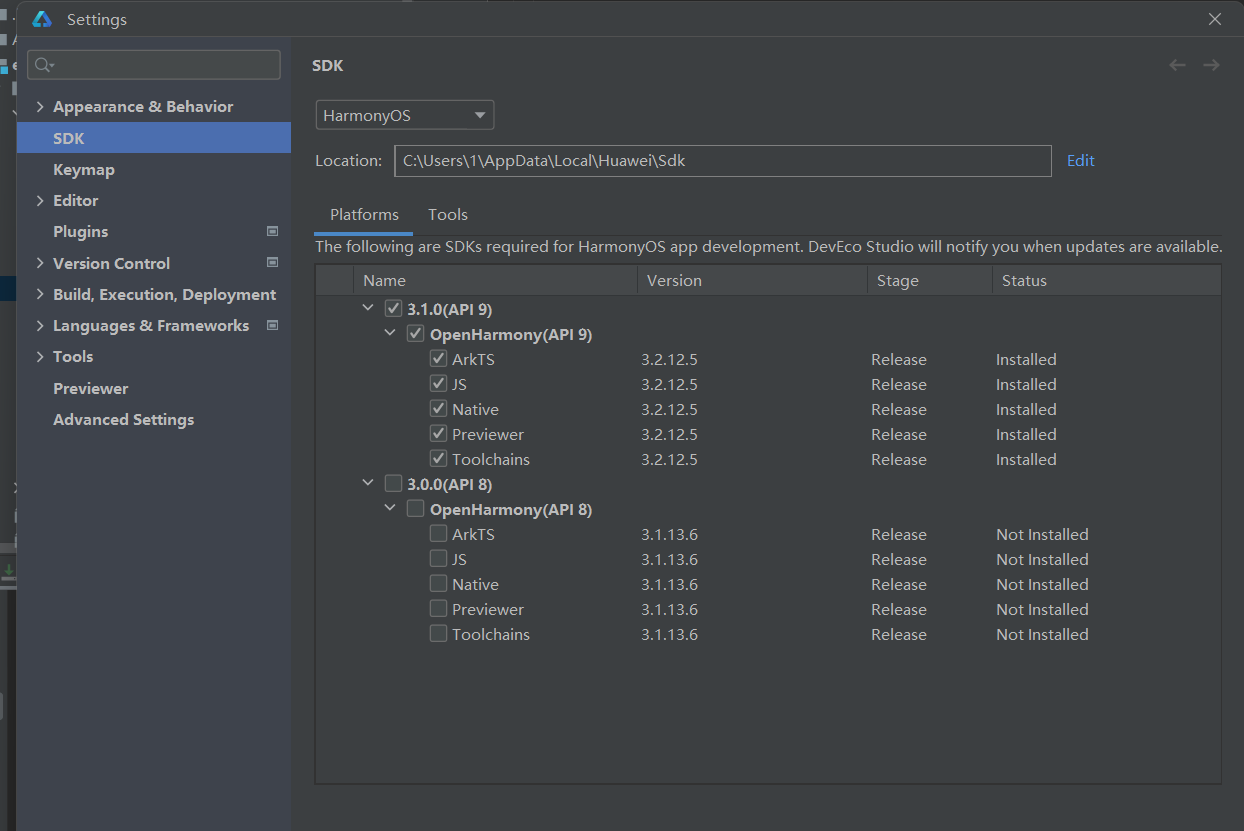Viewport: 1244px width, 831px height.
Task: Click version 3.1.13.6 in the Previewer row
Action: click(670, 609)
